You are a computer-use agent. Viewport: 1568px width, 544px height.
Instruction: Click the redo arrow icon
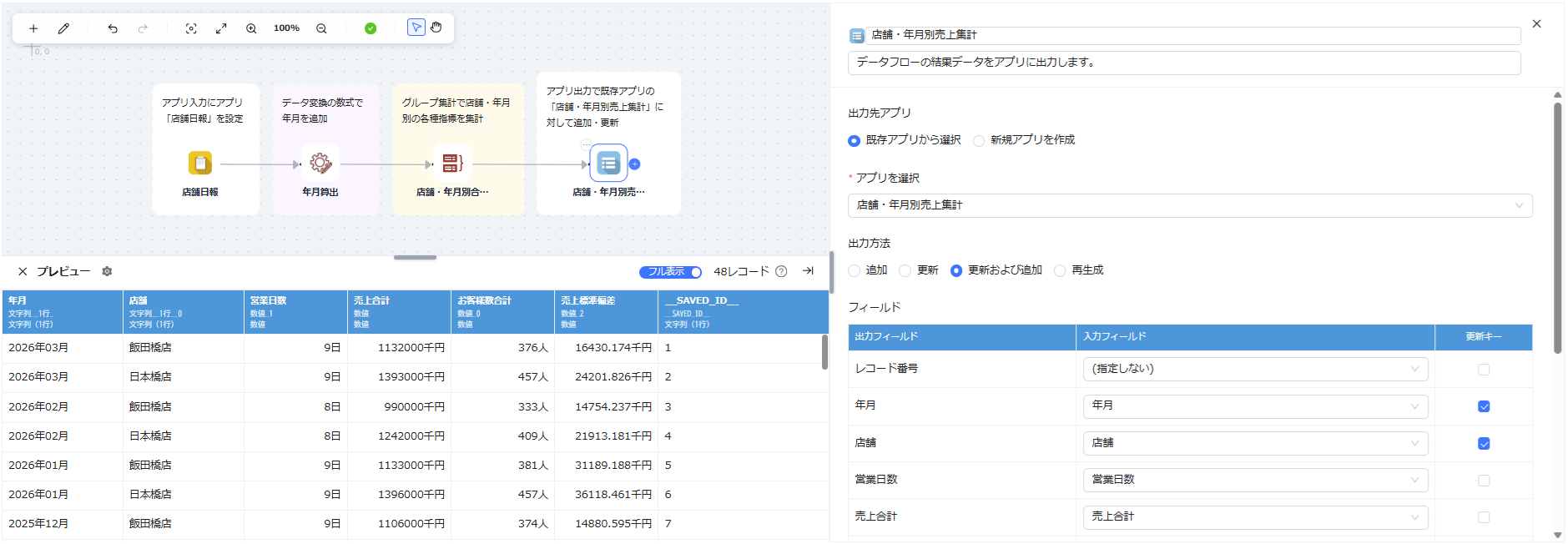pos(143,28)
